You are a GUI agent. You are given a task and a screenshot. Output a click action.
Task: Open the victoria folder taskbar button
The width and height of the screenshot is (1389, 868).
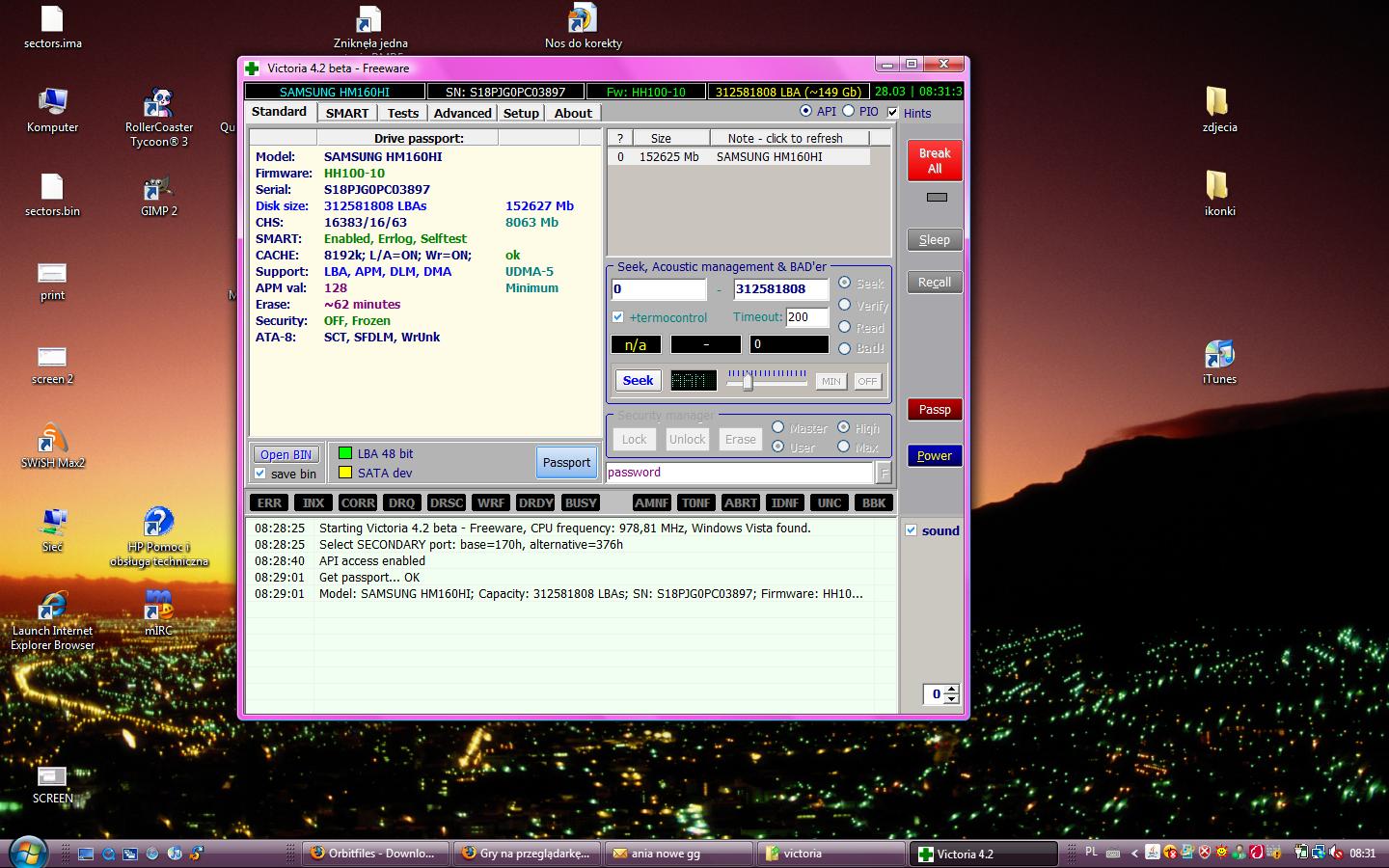(831, 854)
